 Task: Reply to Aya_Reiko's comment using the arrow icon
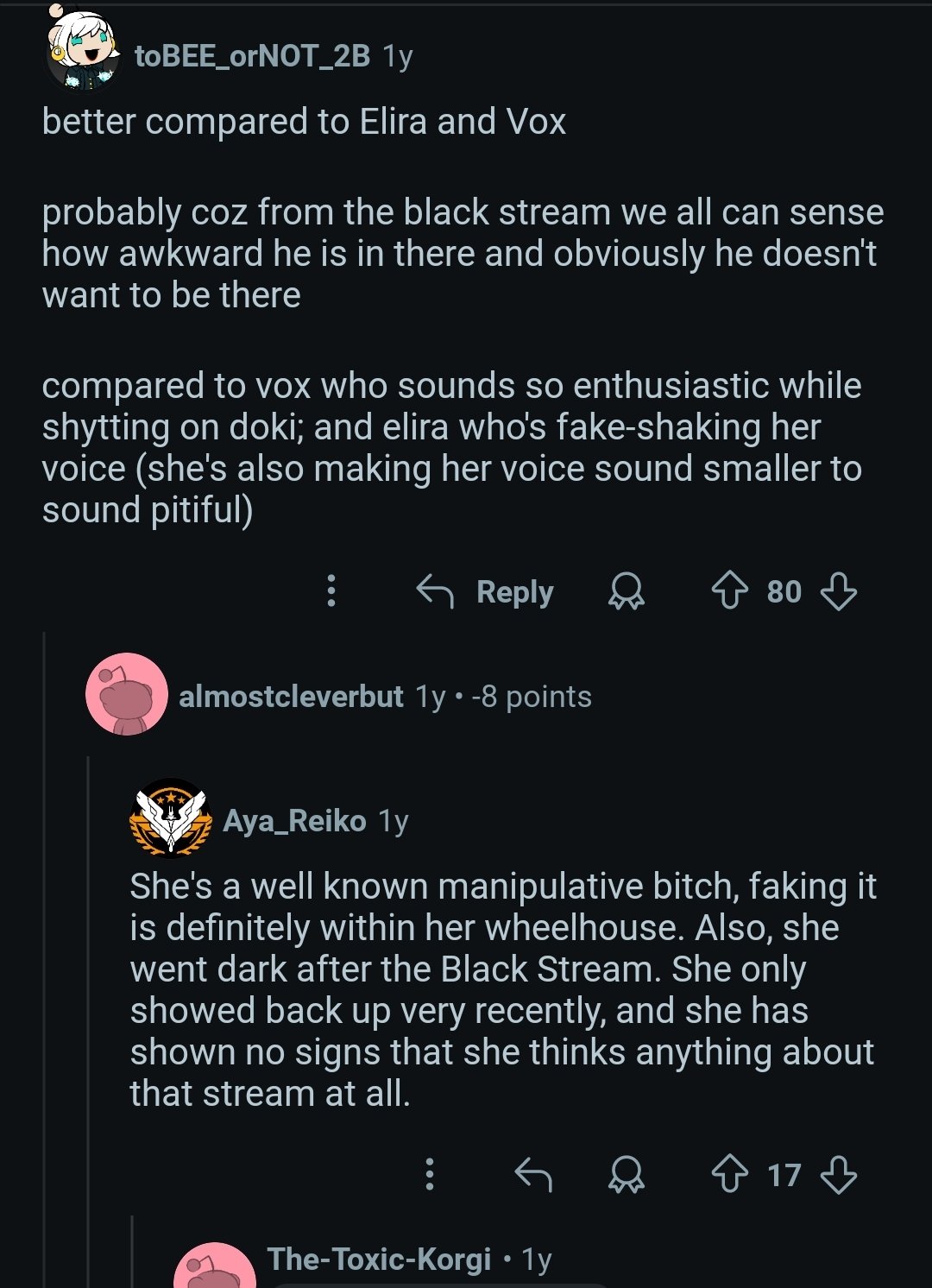pos(533,1174)
